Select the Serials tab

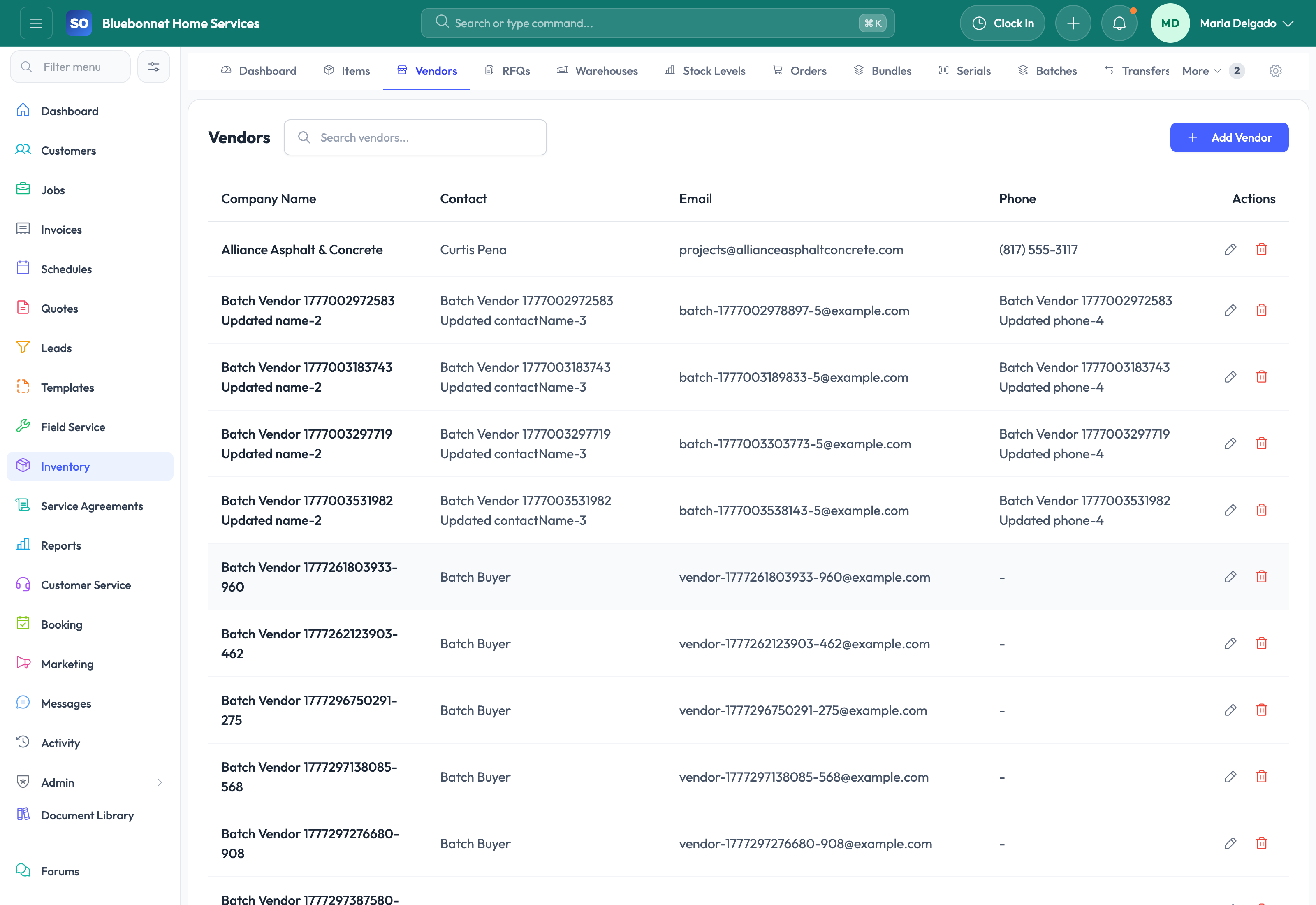pos(965,71)
